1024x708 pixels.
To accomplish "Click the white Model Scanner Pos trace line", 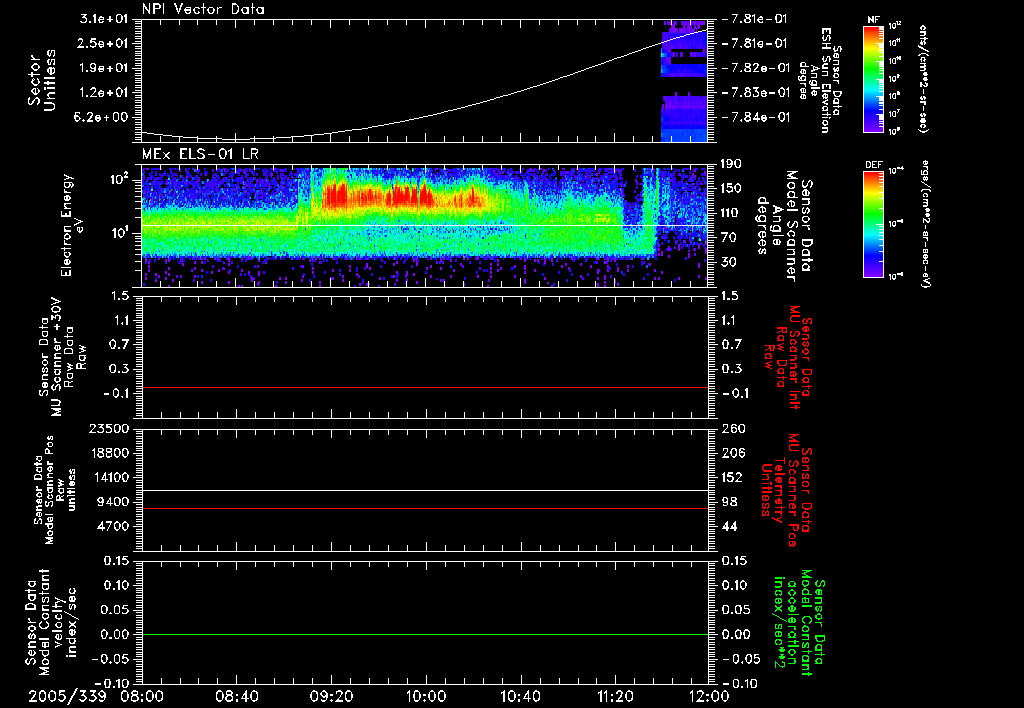I will pyautogui.click(x=425, y=490).
